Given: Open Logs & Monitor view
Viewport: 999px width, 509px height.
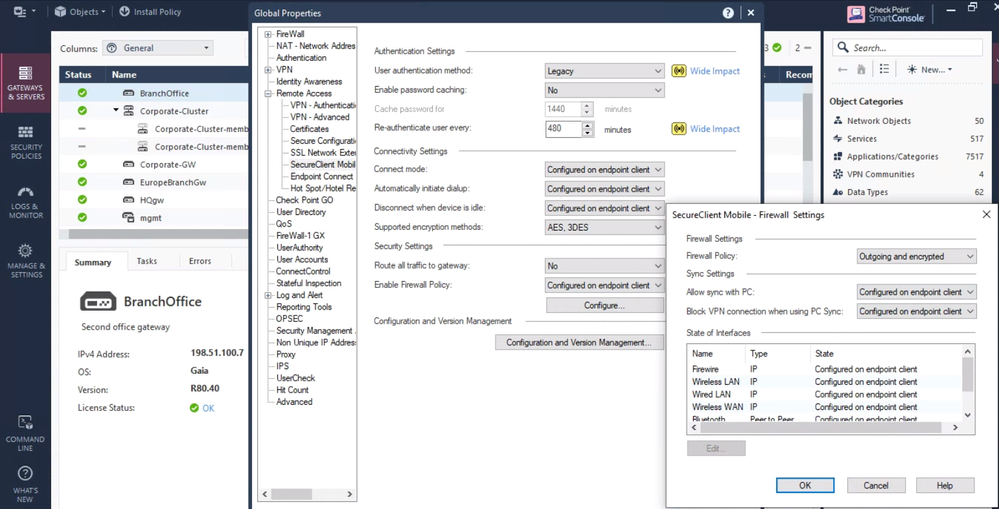Looking at the screenshot, I should tap(25, 202).
